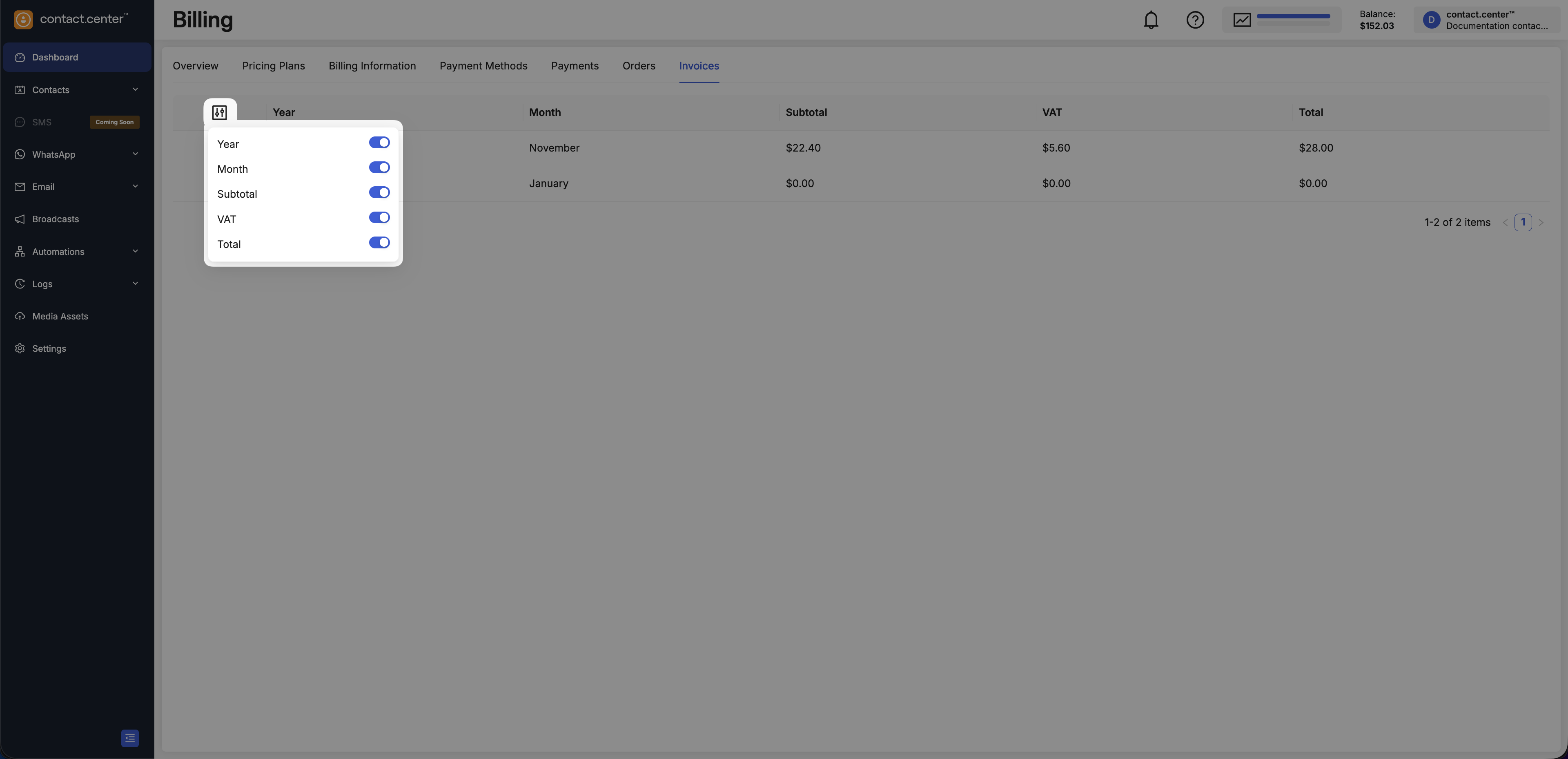1568x759 pixels.
Task: Click the usage chart icon
Action: click(1242, 20)
